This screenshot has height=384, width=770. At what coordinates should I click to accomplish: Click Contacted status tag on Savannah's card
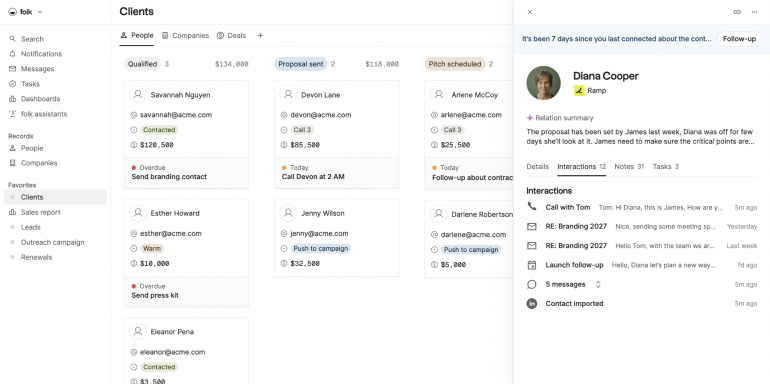pos(159,130)
